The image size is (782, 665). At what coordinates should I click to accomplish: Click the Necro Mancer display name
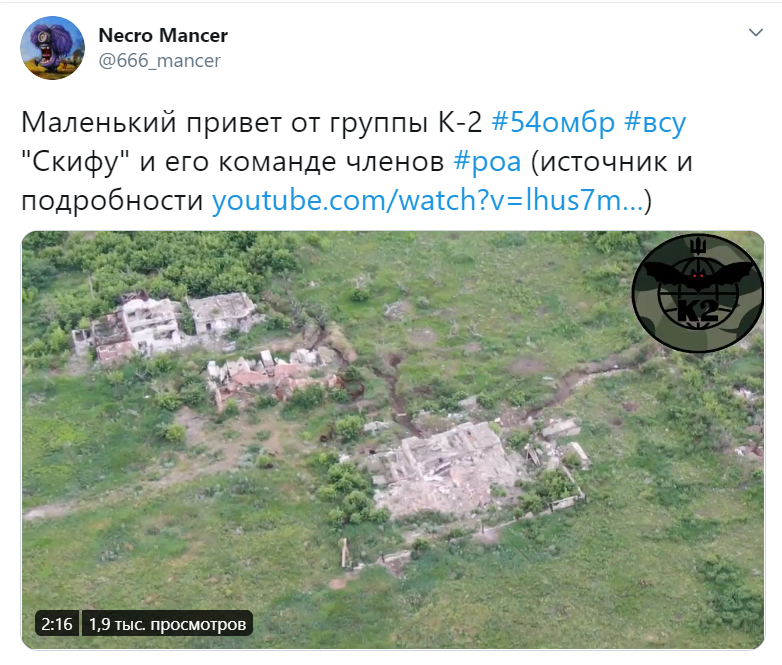(x=163, y=35)
